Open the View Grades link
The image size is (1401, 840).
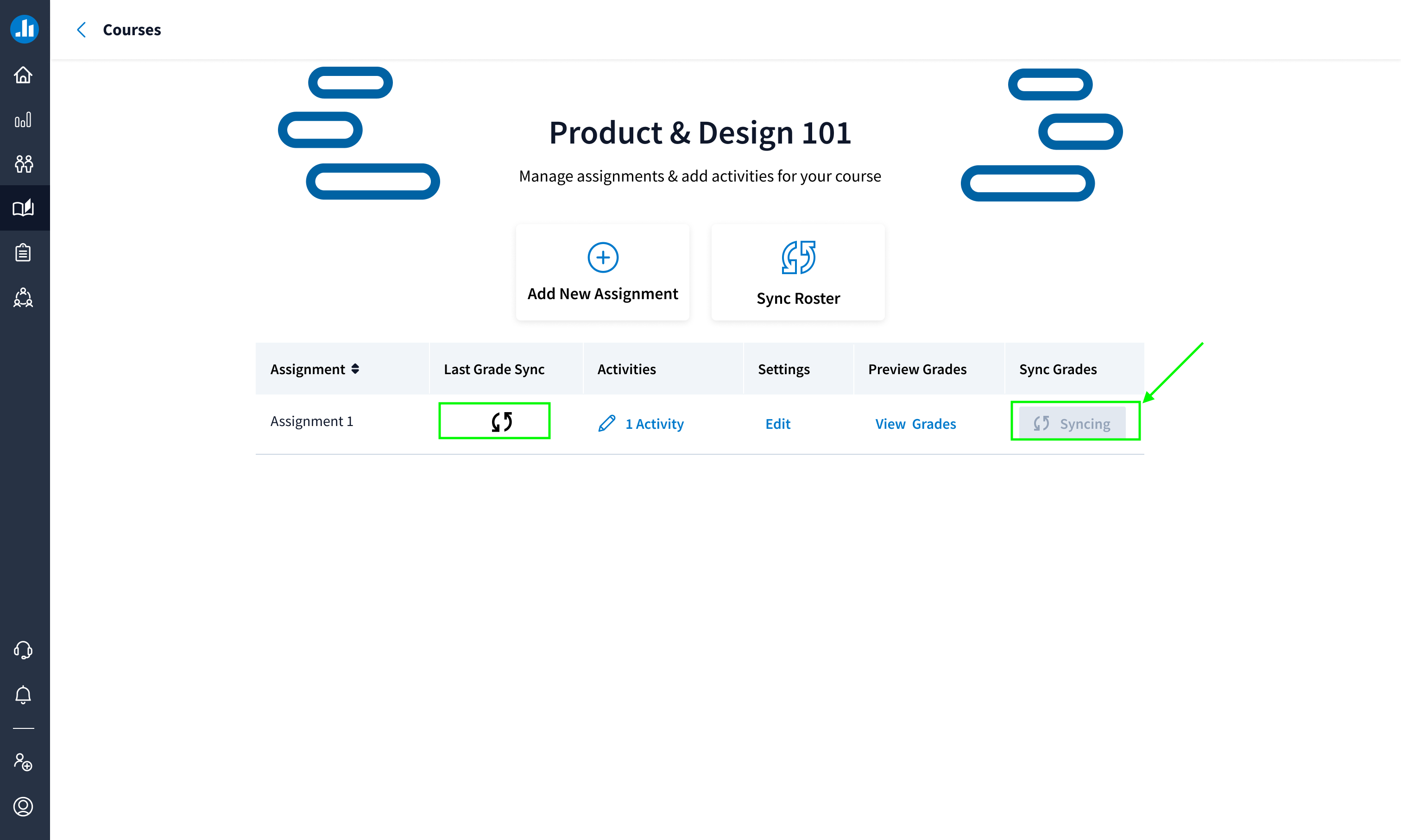(x=915, y=424)
